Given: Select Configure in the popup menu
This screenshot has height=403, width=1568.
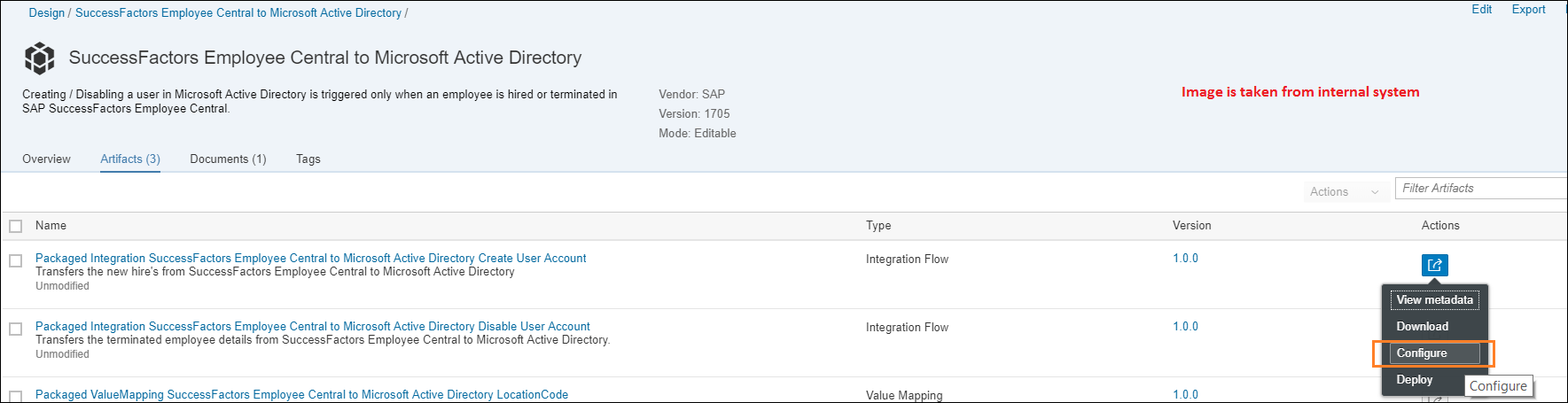Looking at the screenshot, I should (x=1434, y=353).
